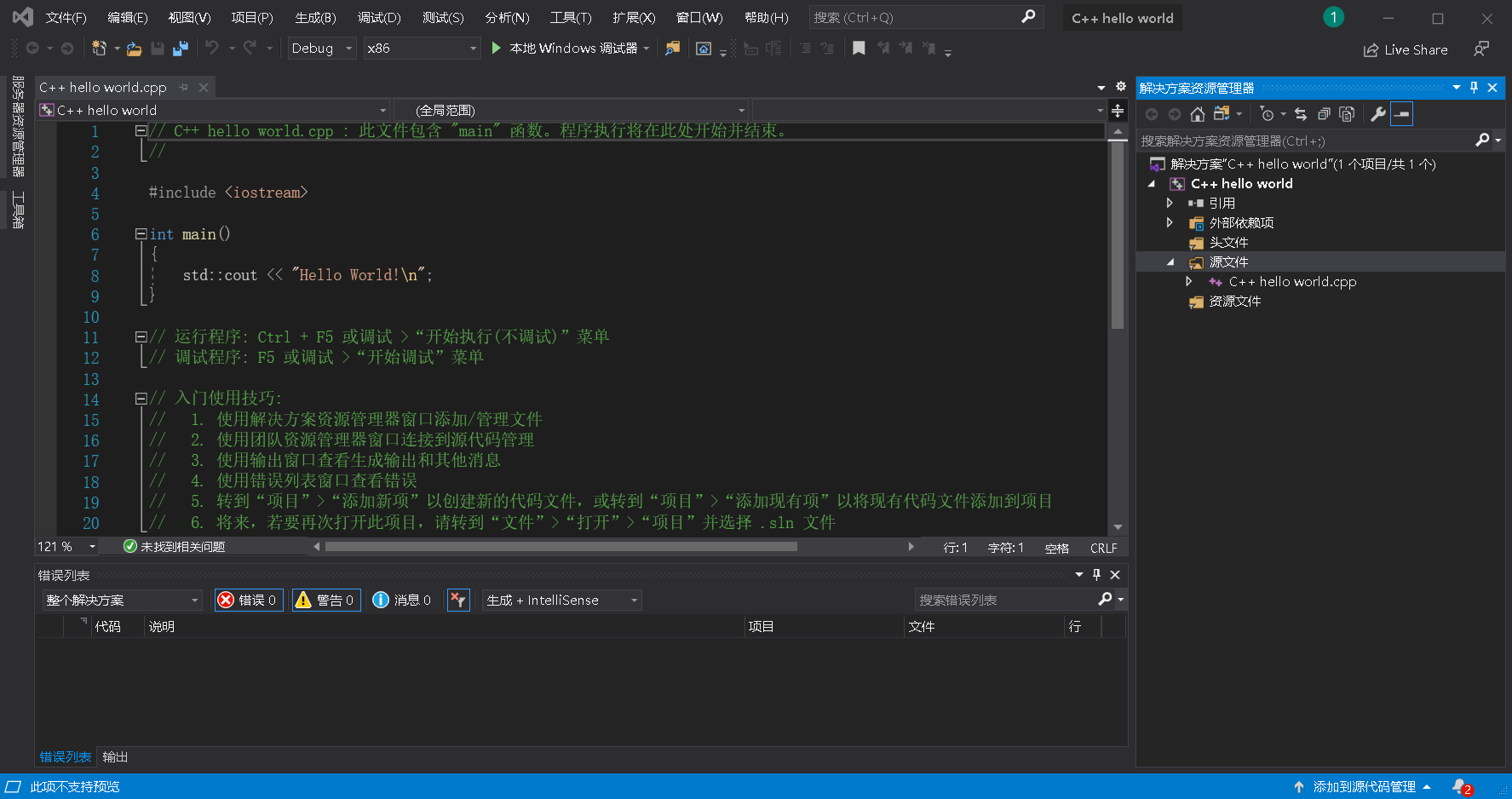Toggle auto-hide pin on Error List panel
This screenshot has height=799, width=1512.
pos(1096,575)
